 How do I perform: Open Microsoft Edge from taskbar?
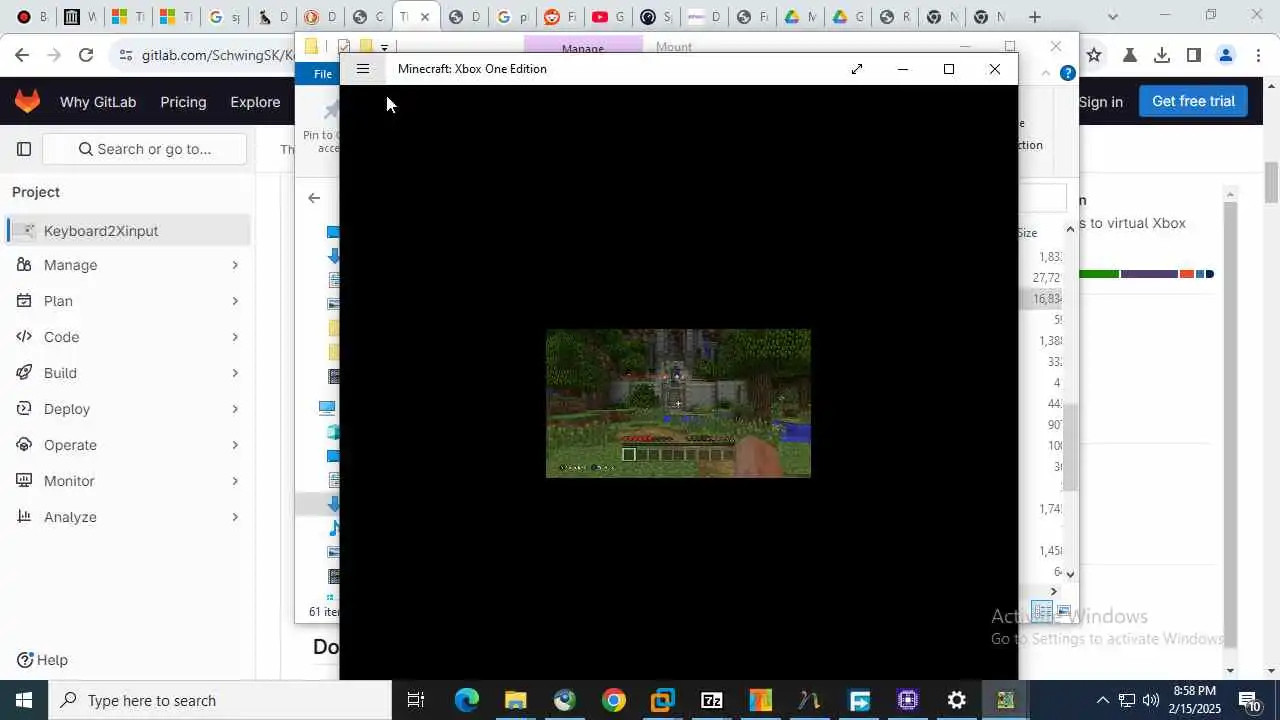pyautogui.click(x=467, y=700)
